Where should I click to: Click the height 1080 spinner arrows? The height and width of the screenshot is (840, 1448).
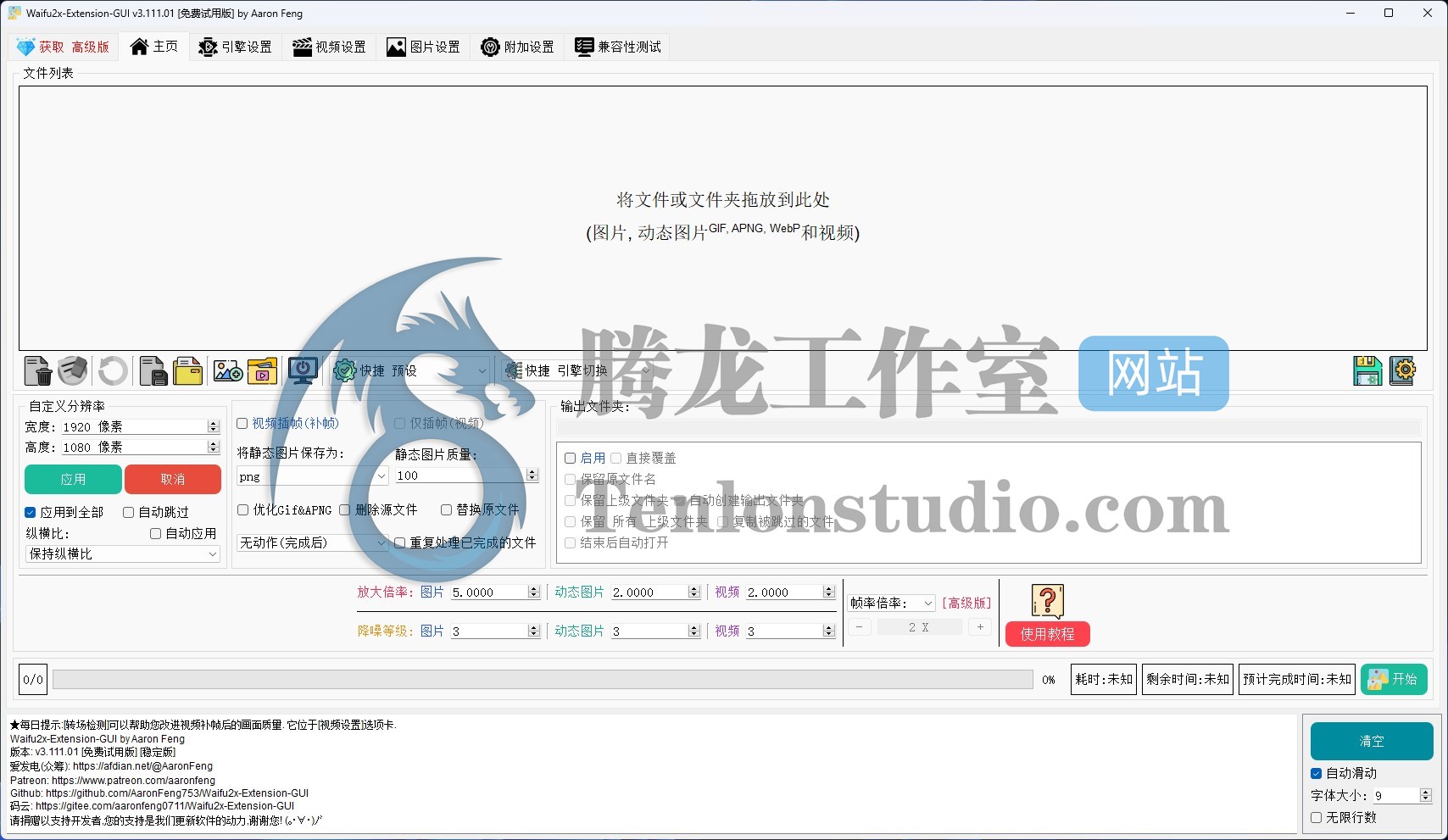[214, 447]
